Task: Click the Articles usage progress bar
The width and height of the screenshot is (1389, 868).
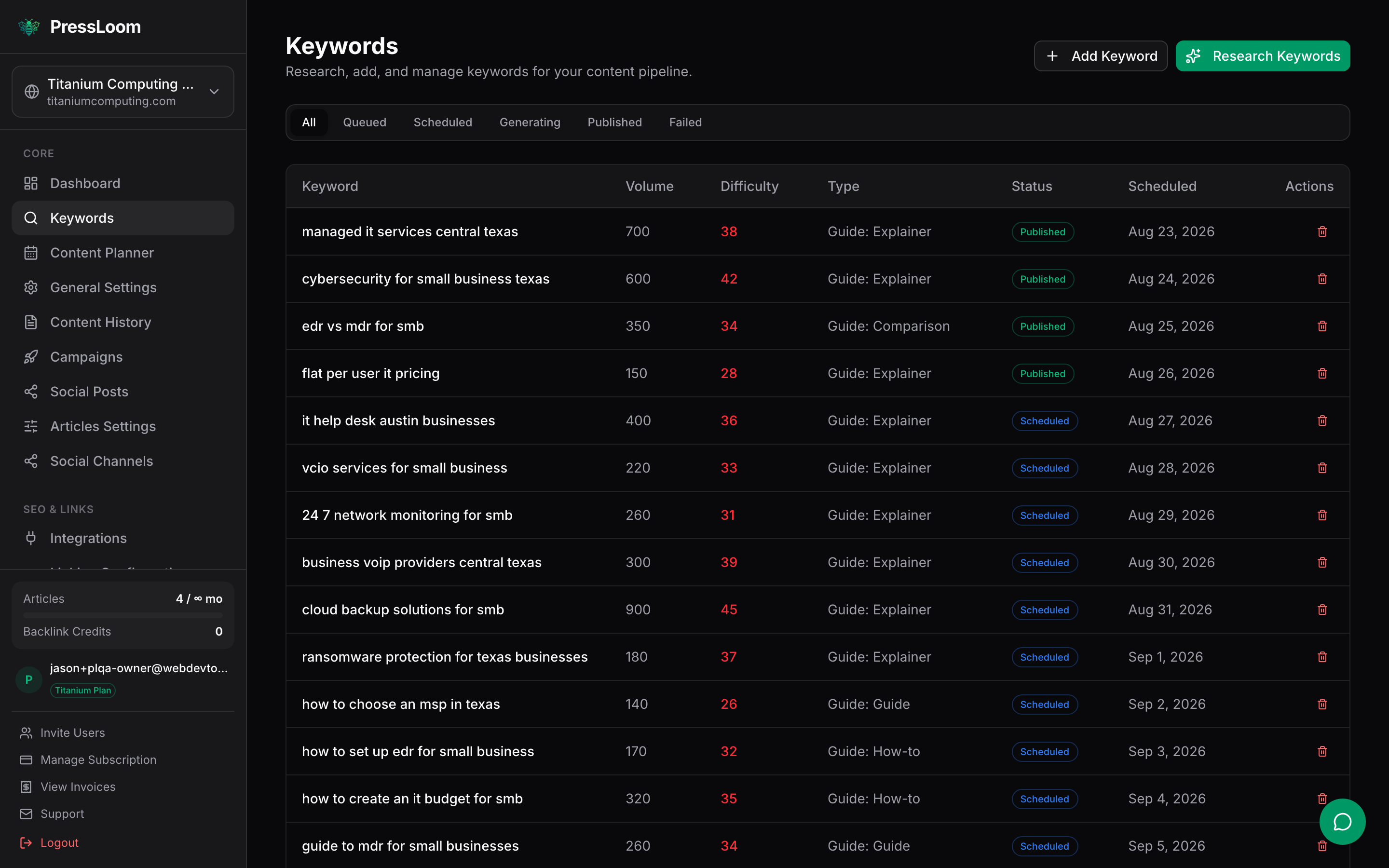Action: [x=123, y=615]
